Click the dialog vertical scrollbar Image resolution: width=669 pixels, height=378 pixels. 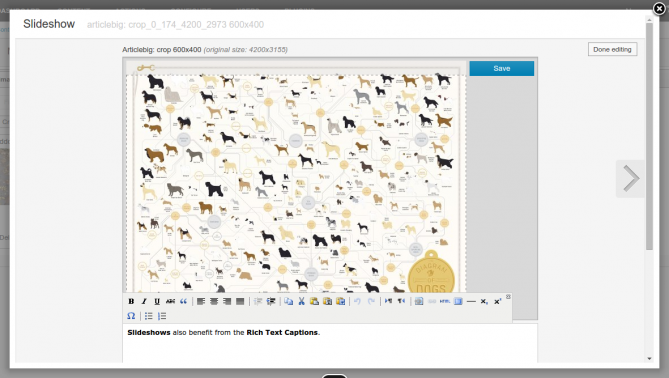click(x=649, y=137)
